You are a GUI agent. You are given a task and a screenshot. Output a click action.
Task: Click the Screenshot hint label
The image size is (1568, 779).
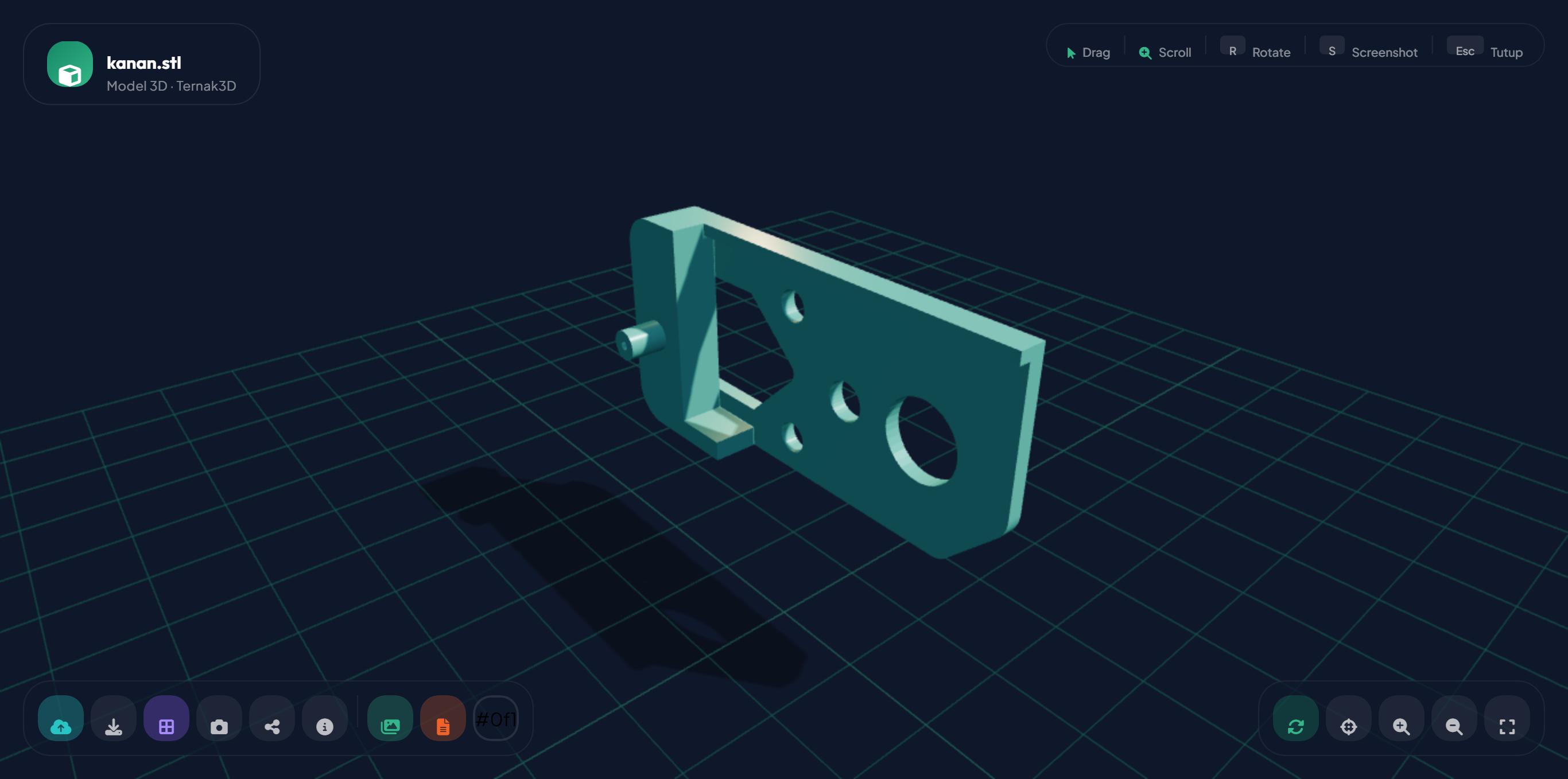pos(1385,52)
